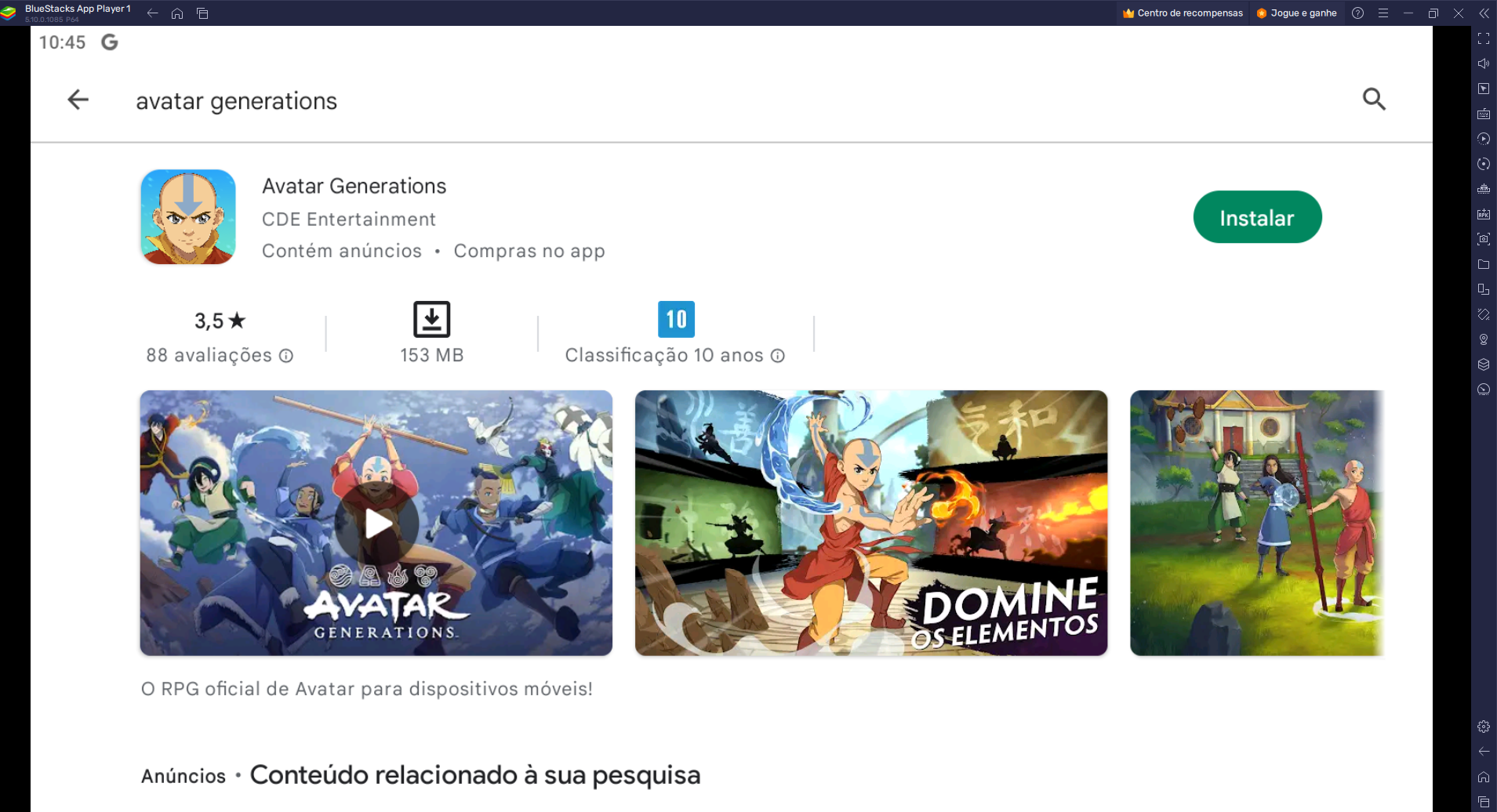Image resolution: width=1497 pixels, height=812 pixels.
Task: Click Conteúdo relacionado à sua pesquisa heading
Action: tap(475, 775)
